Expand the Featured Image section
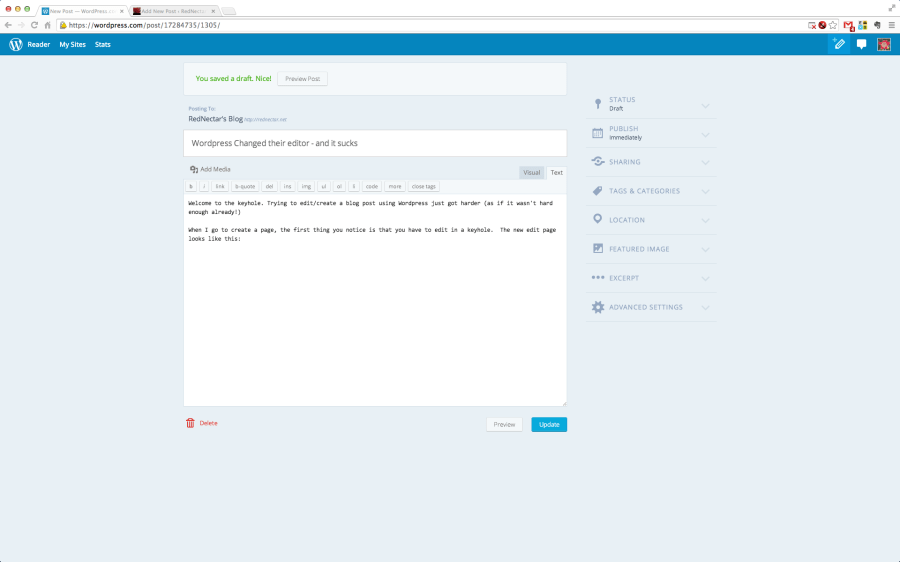Screen dimensions: 900x562 [x=650, y=249]
